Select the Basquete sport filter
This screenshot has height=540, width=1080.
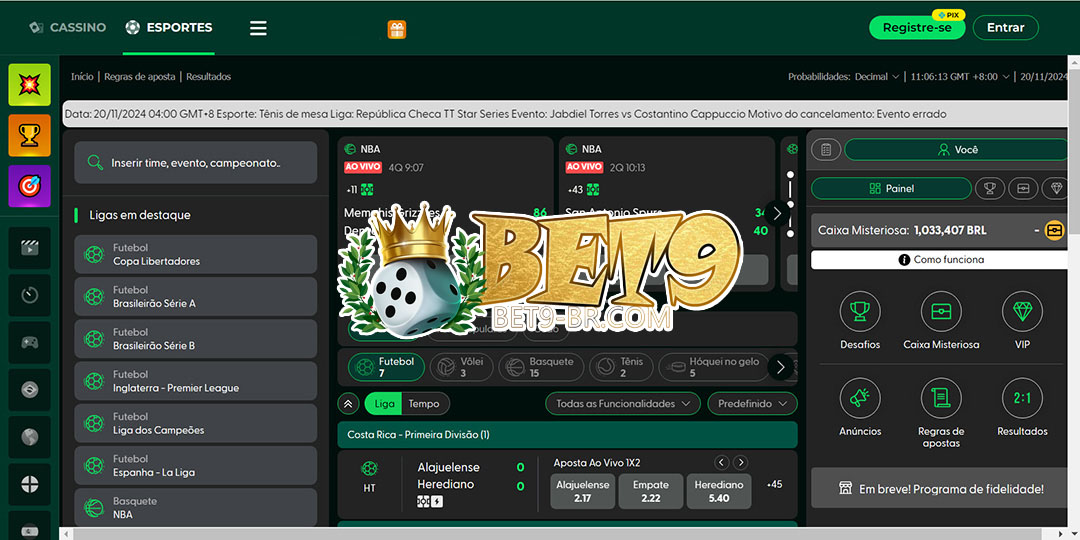[x=541, y=367]
